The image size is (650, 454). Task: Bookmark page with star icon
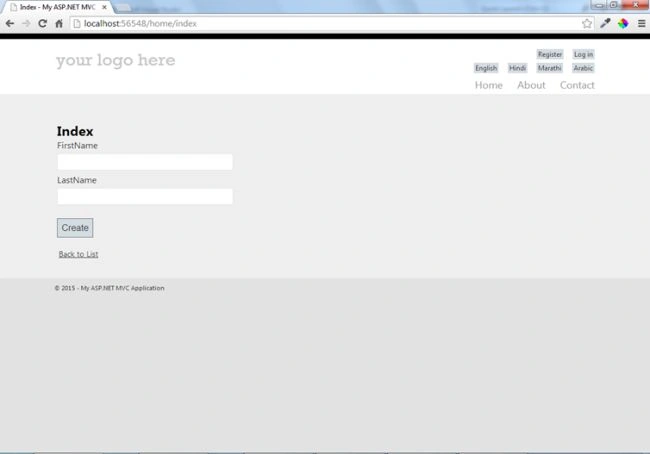click(587, 24)
